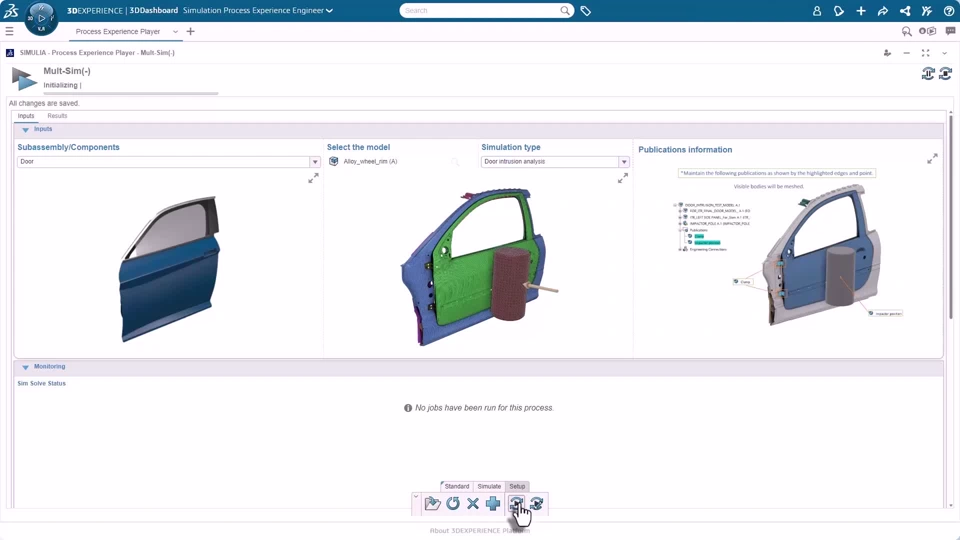This screenshot has height=540, width=960.
Task: Click About 3DEXPERIENCE Platform link
Action: [479, 530]
